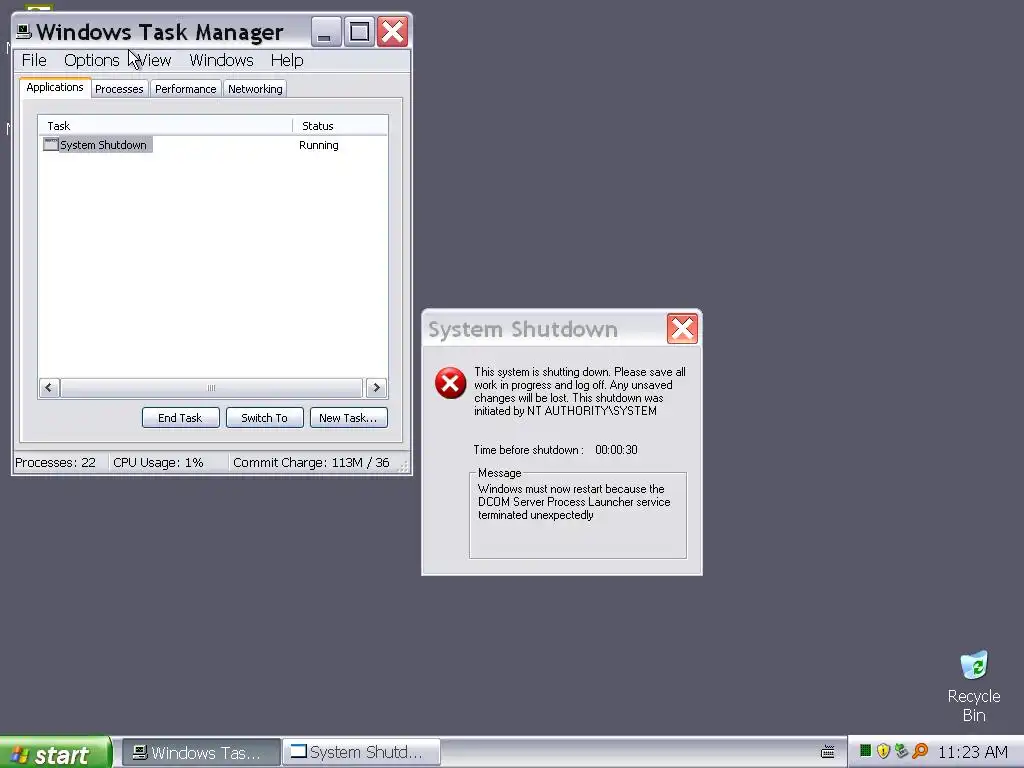Viewport: 1024px width, 768px height.
Task: Switch to the Processes tab
Action: click(x=119, y=89)
